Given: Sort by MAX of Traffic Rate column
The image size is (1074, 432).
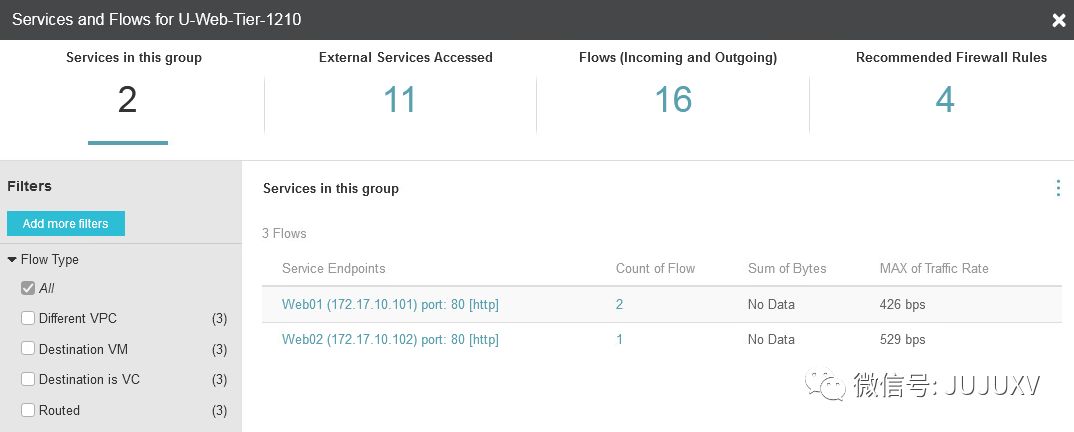Looking at the screenshot, I should point(933,268).
